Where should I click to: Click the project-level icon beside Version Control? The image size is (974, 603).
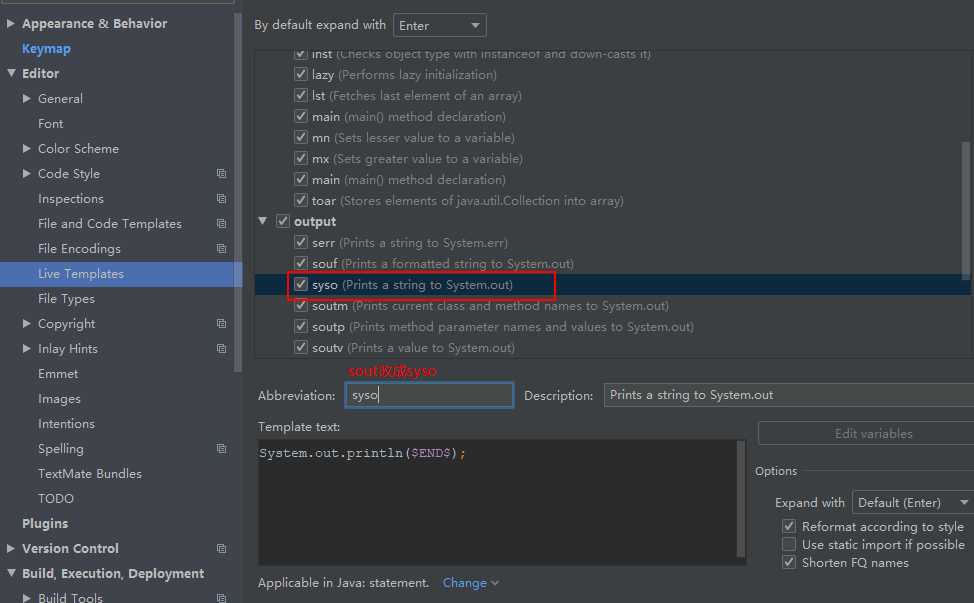(x=221, y=548)
